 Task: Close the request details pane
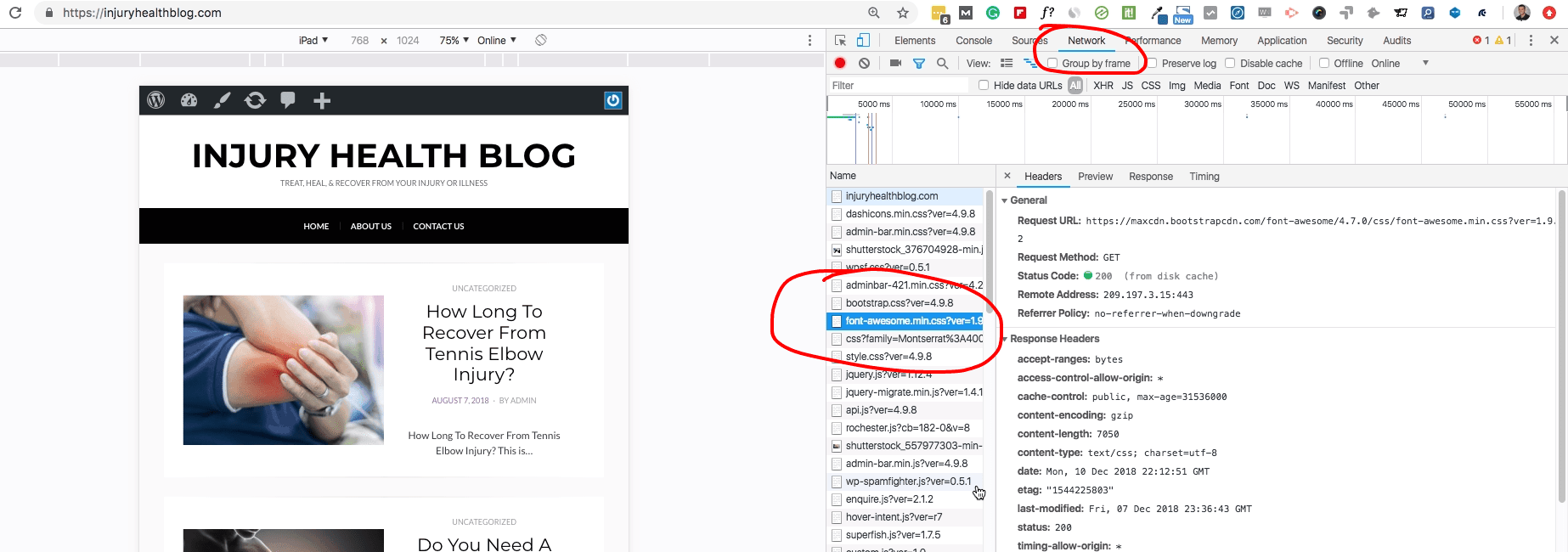tap(1007, 176)
